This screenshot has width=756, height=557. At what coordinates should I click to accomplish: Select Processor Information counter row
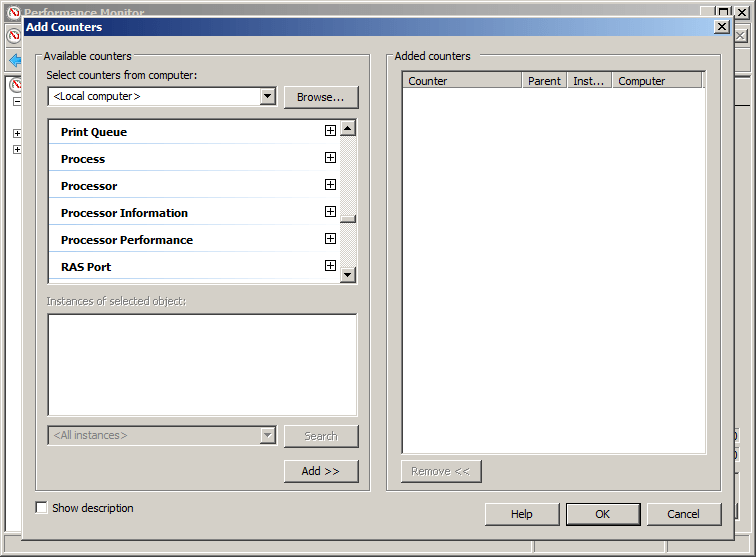coord(124,213)
